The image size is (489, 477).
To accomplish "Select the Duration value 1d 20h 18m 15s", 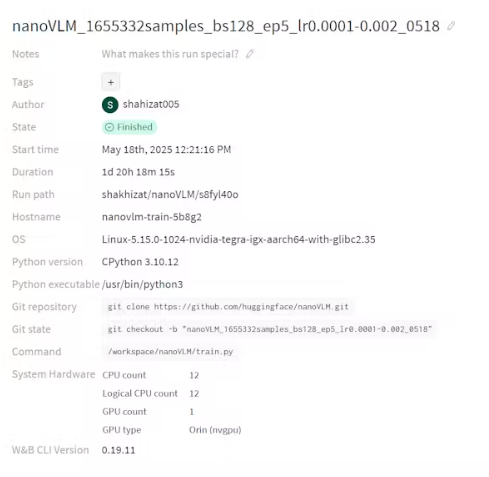I will click(138, 172).
